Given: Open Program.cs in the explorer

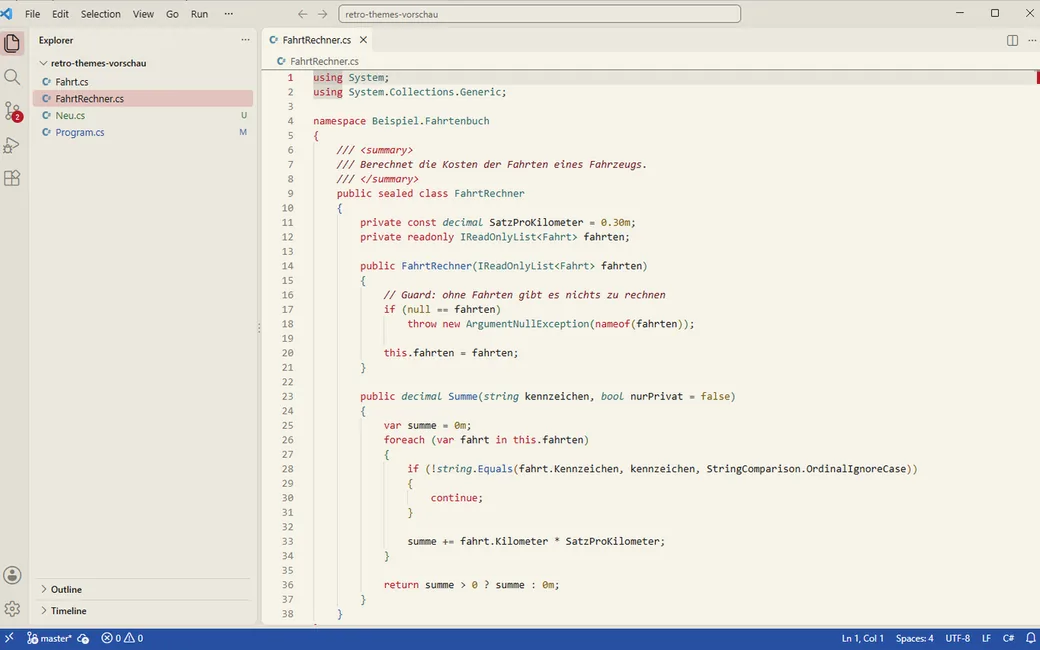Looking at the screenshot, I should coord(80,132).
